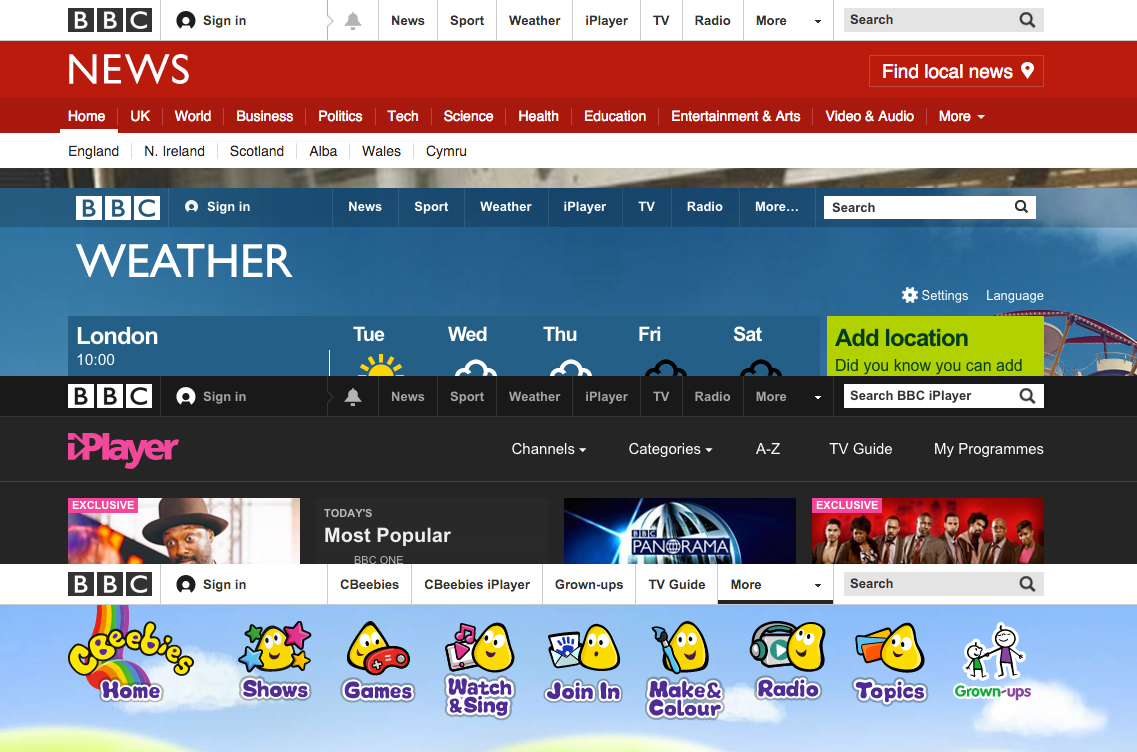Expand the Categories dropdown in iPlayer
The image size is (1137, 752).
pyautogui.click(x=670, y=449)
